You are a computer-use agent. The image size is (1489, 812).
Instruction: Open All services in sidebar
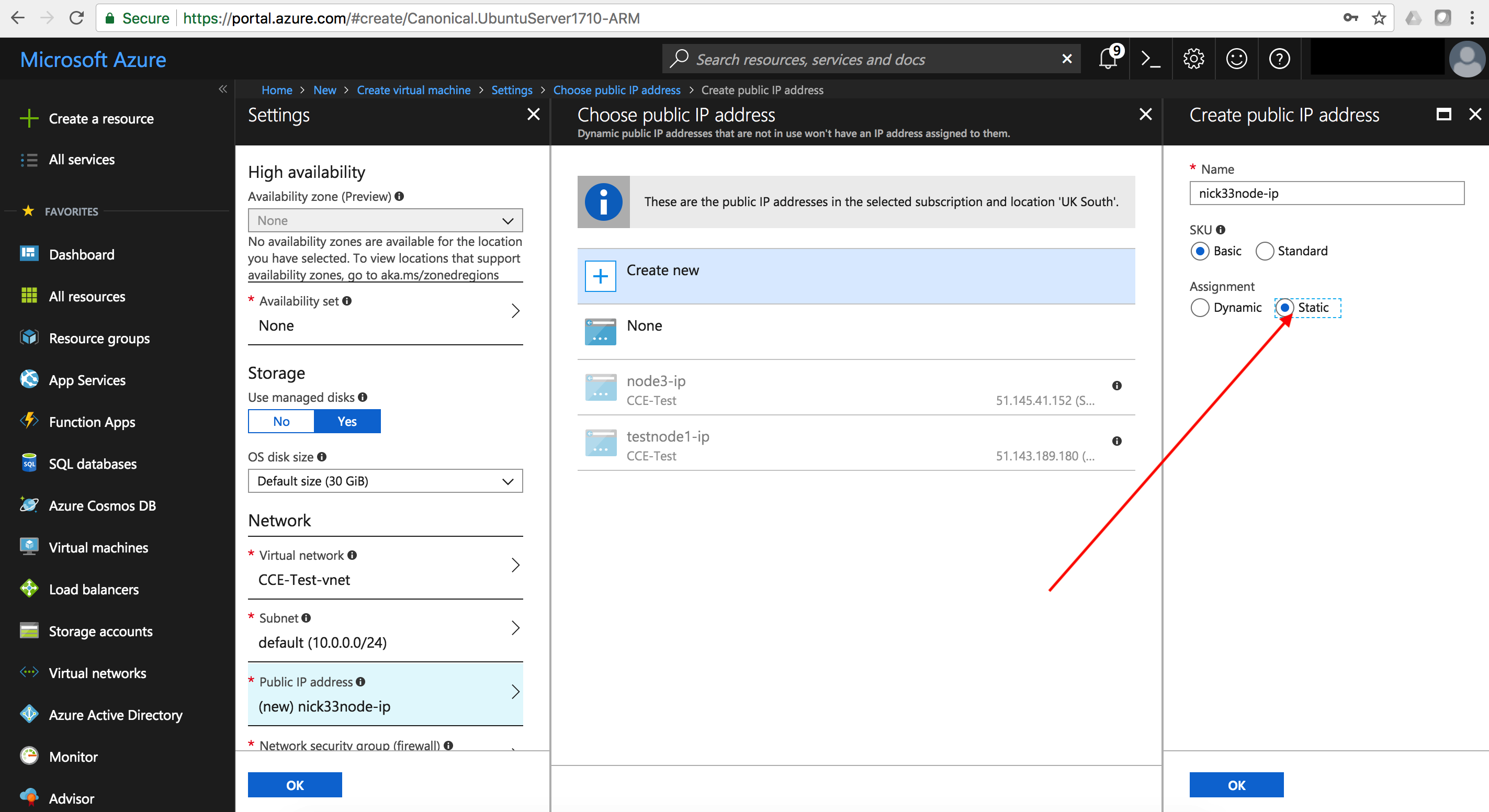coord(82,160)
